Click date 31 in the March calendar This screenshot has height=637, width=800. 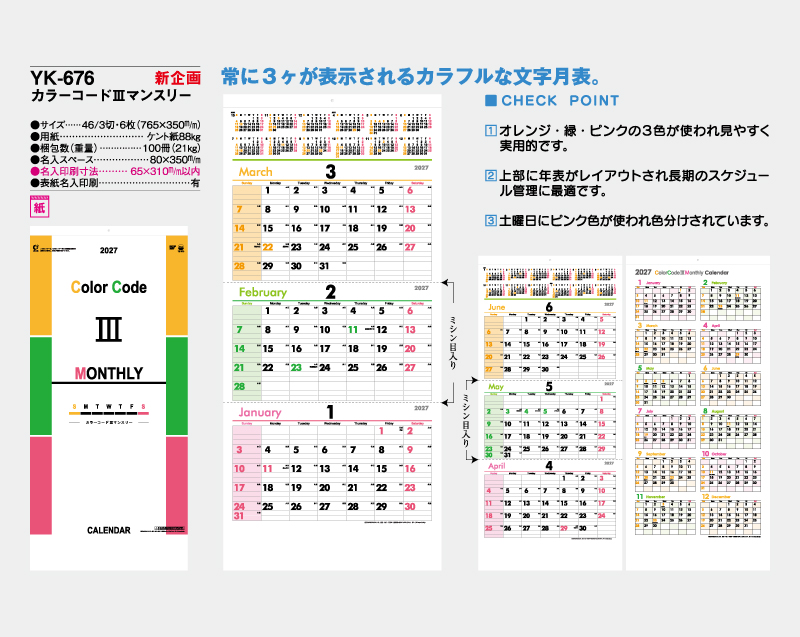pos(324,266)
